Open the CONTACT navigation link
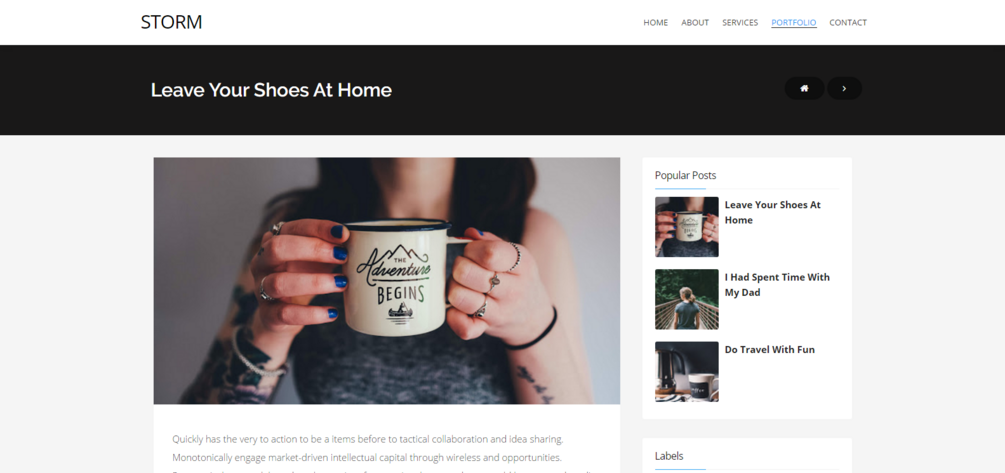The height and width of the screenshot is (473, 1005). point(847,22)
